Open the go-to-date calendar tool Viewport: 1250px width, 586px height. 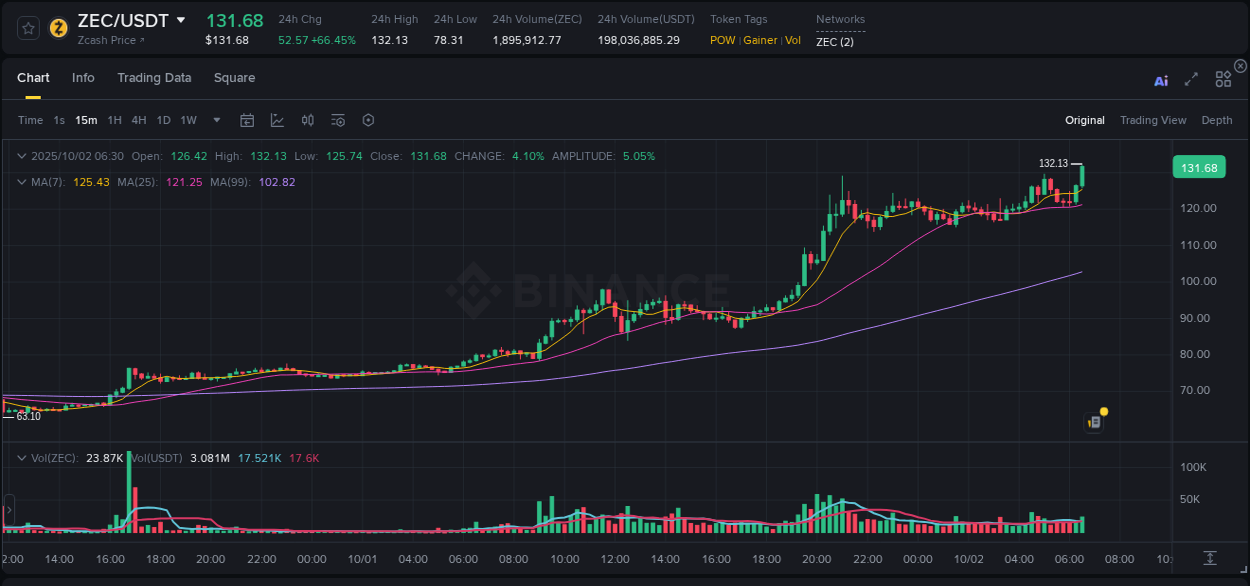(247, 119)
